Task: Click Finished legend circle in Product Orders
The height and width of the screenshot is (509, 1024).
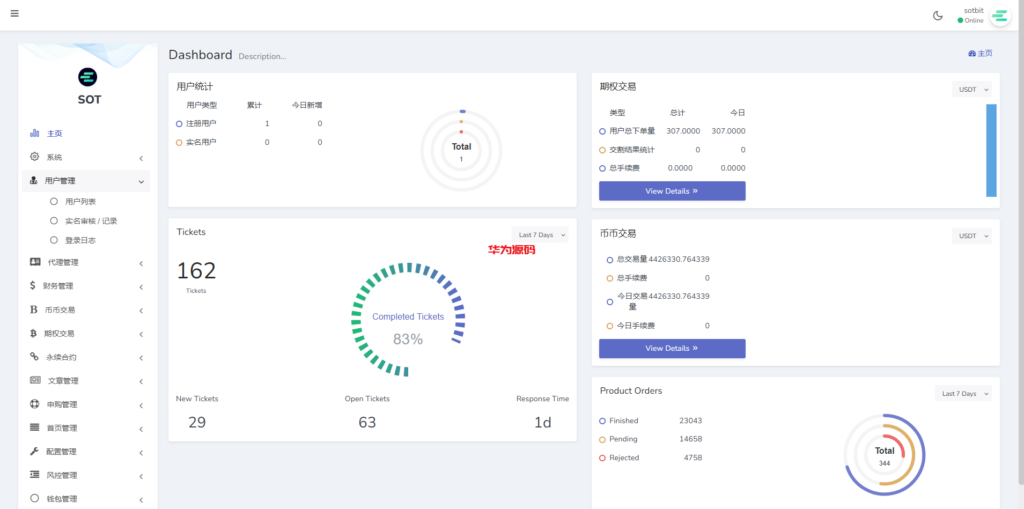Action: (x=602, y=421)
